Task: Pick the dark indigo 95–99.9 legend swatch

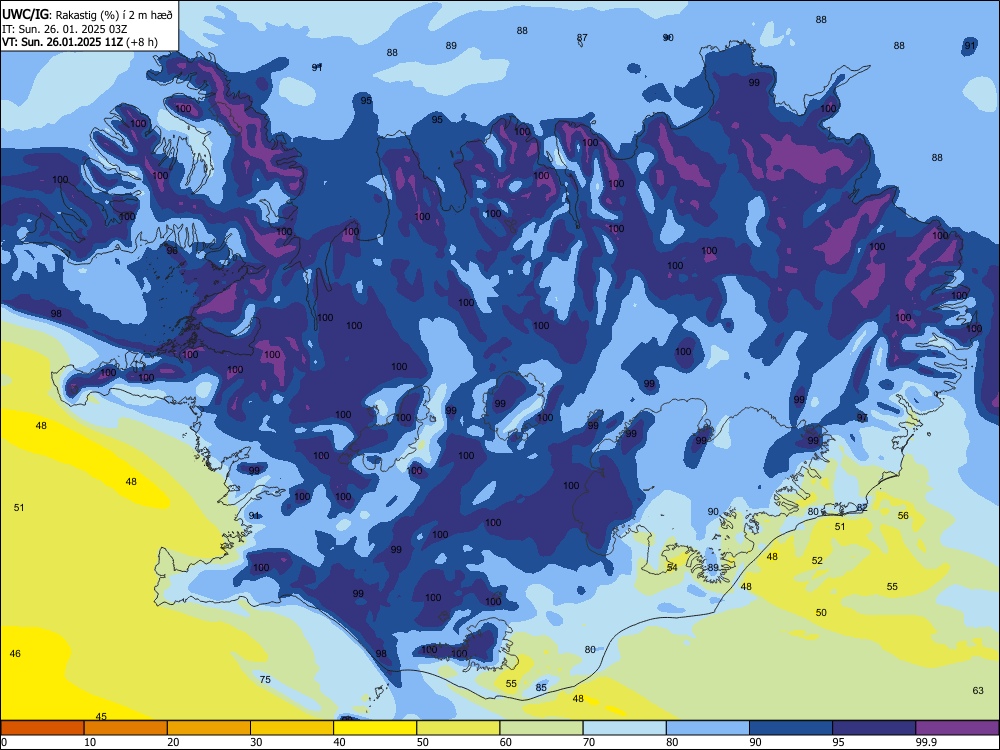Action: pyautogui.click(x=874, y=728)
